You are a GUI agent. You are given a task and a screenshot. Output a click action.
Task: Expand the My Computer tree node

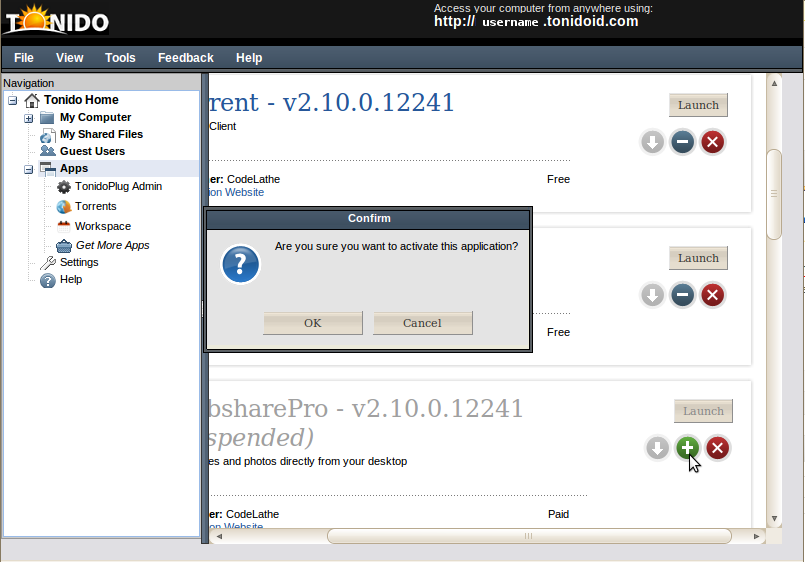[29, 118]
